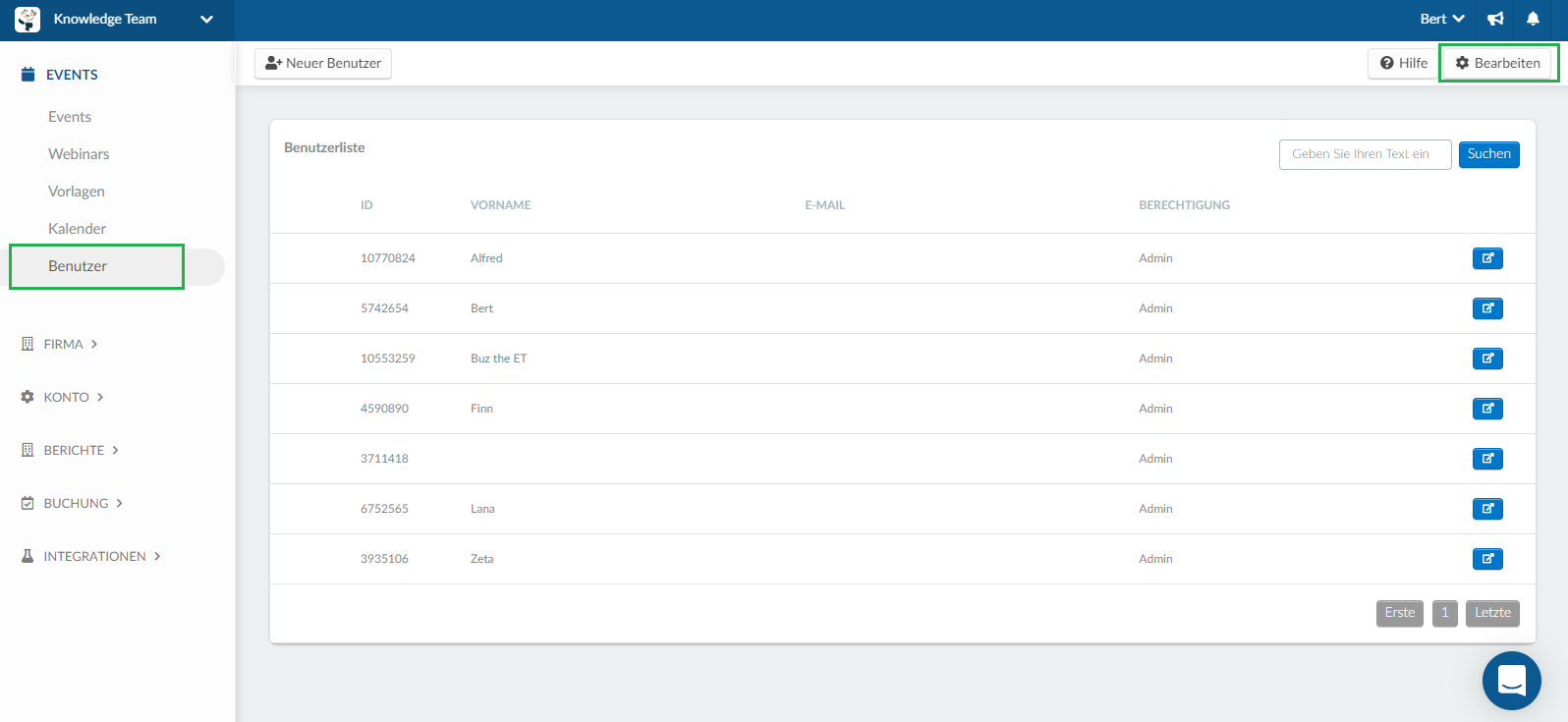
Task: Open Webinars in sidebar
Action: pos(79,154)
